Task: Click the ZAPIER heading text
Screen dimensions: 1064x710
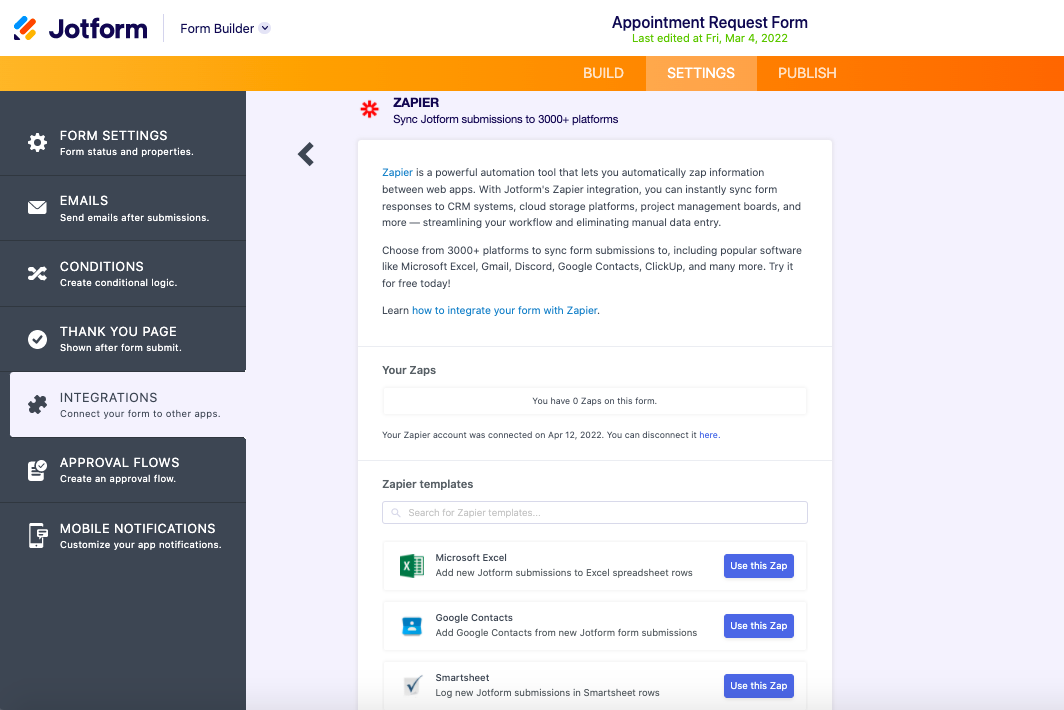Action: (416, 102)
